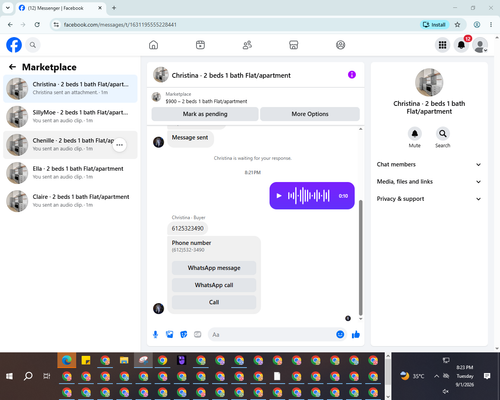Expand Chat members section
This screenshot has height=400, width=500.
coord(429,164)
